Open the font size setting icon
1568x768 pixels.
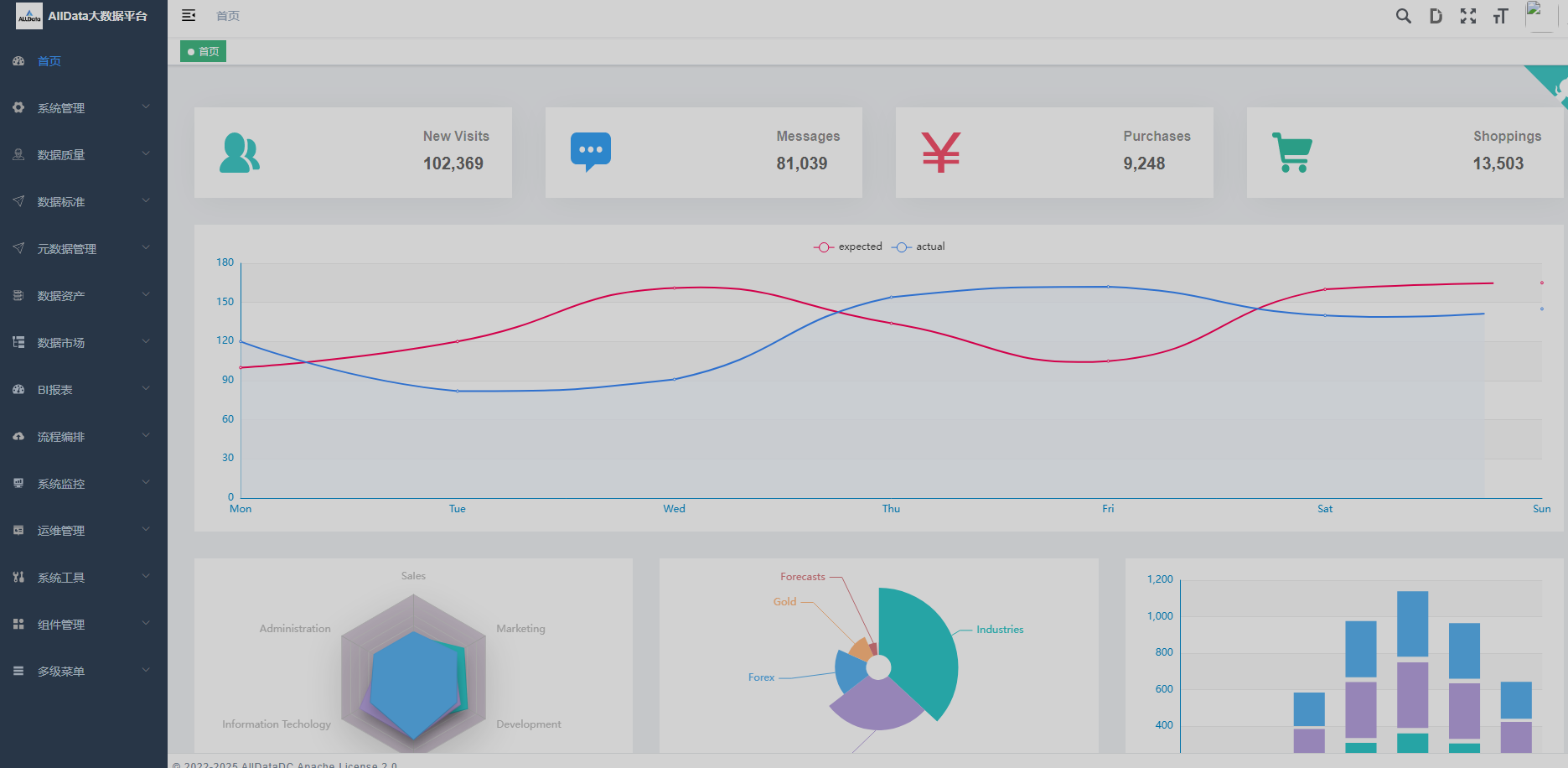[x=1500, y=16]
